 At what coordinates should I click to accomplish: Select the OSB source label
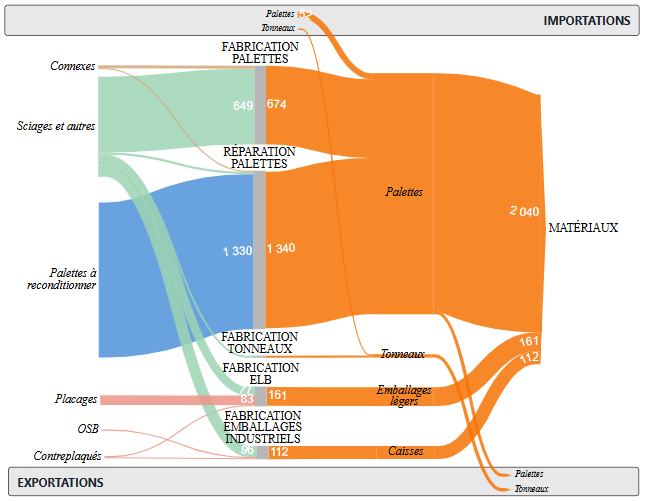[88, 429]
